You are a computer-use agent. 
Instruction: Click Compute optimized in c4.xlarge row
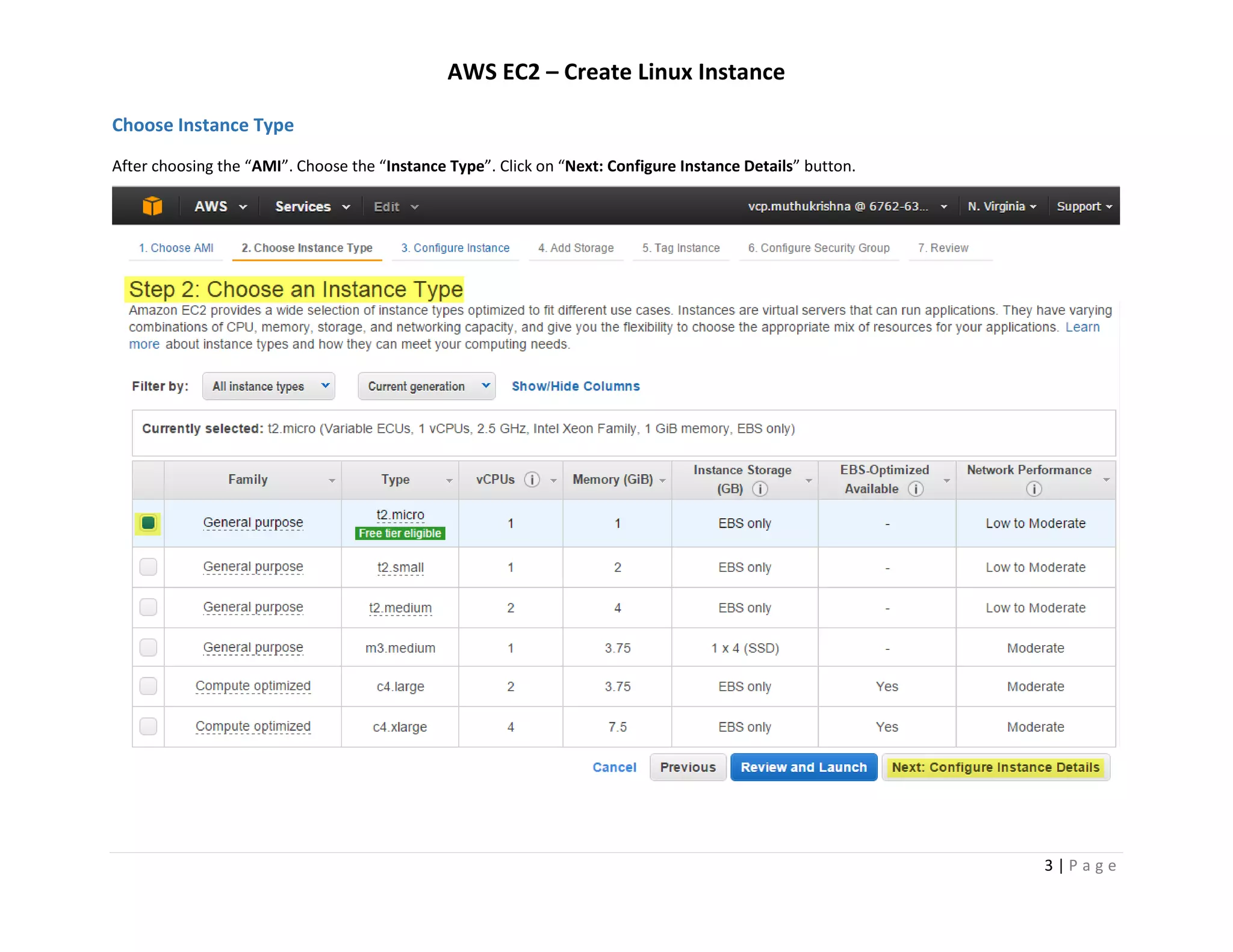253,726
